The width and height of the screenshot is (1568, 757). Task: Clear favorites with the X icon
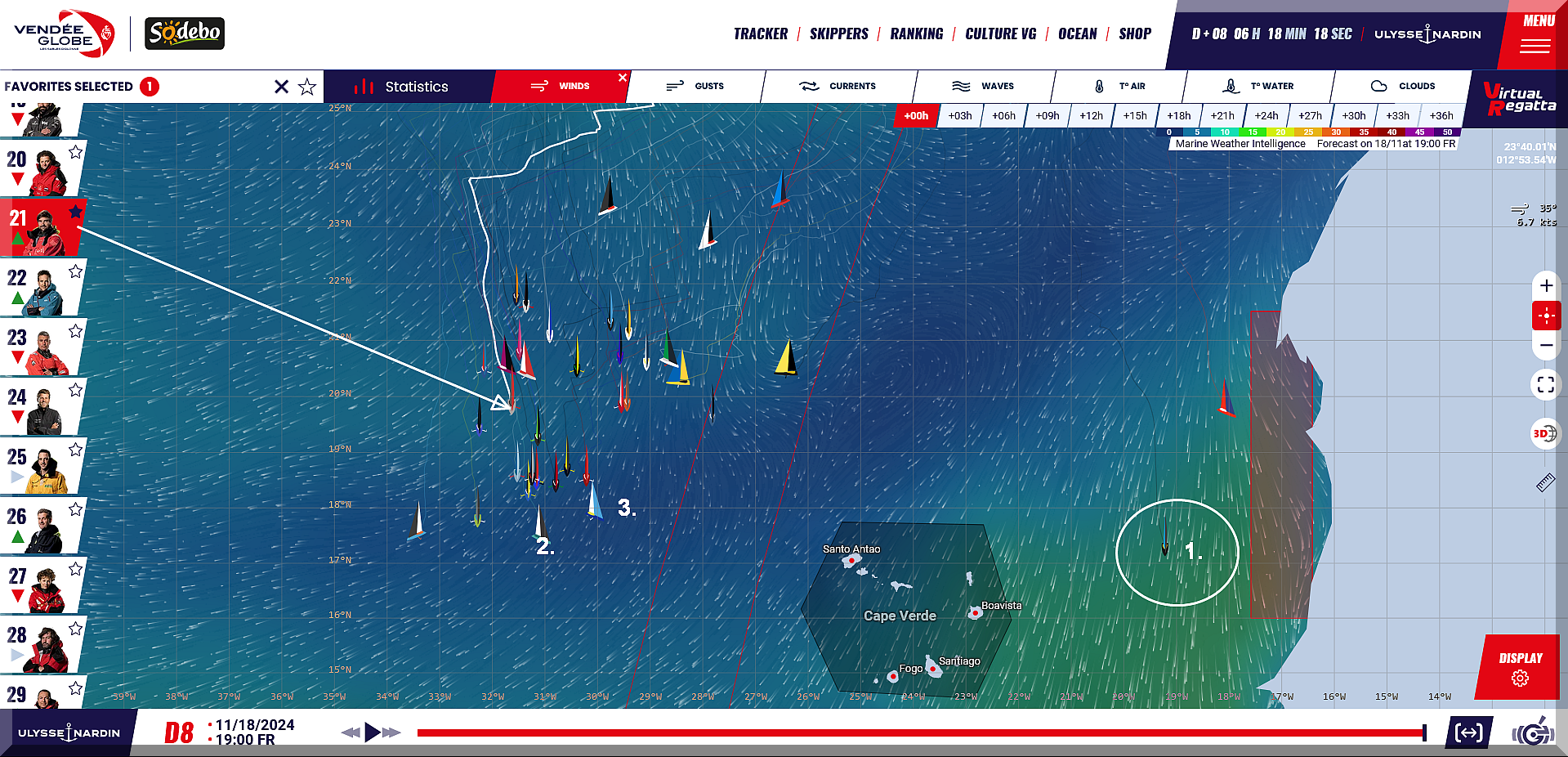[281, 87]
